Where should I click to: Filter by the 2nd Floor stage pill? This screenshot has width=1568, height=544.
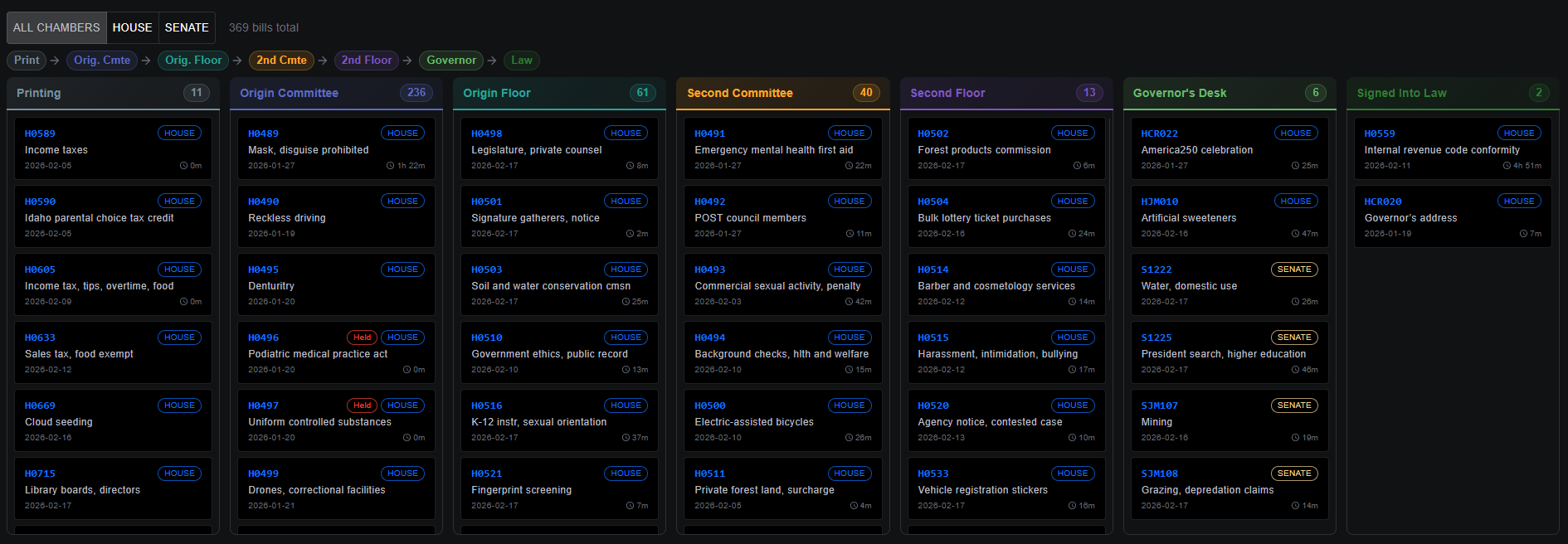pyautogui.click(x=367, y=61)
